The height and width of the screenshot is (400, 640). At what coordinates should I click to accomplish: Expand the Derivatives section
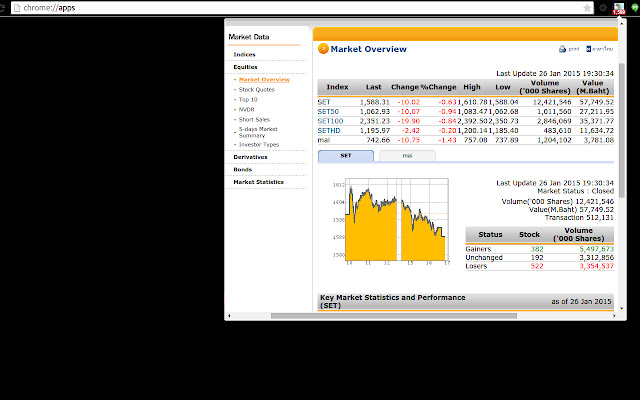tap(250, 157)
